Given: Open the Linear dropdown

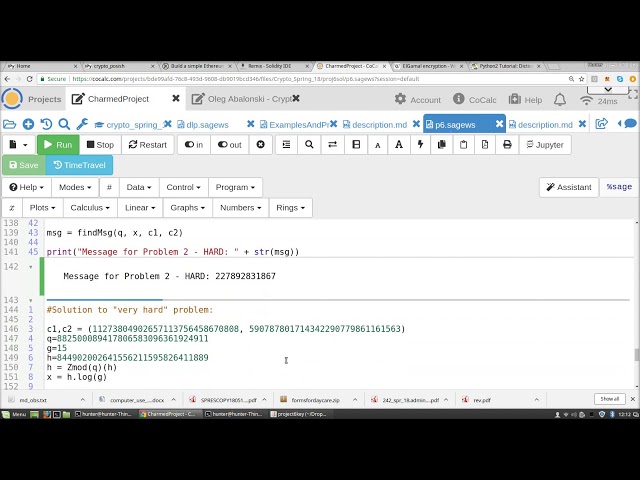Looking at the screenshot, I should (140, 207).
